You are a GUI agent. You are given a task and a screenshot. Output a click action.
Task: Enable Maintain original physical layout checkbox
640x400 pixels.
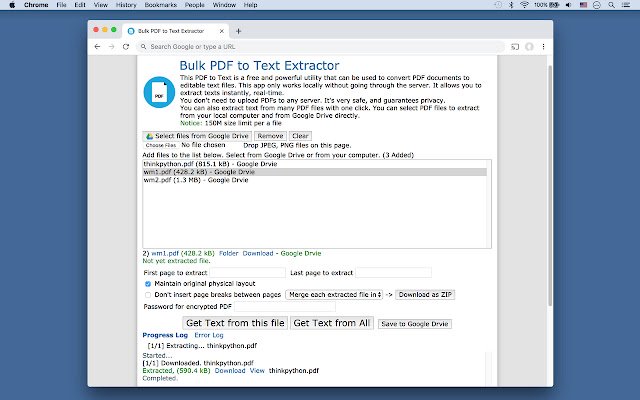coord(148,284)
